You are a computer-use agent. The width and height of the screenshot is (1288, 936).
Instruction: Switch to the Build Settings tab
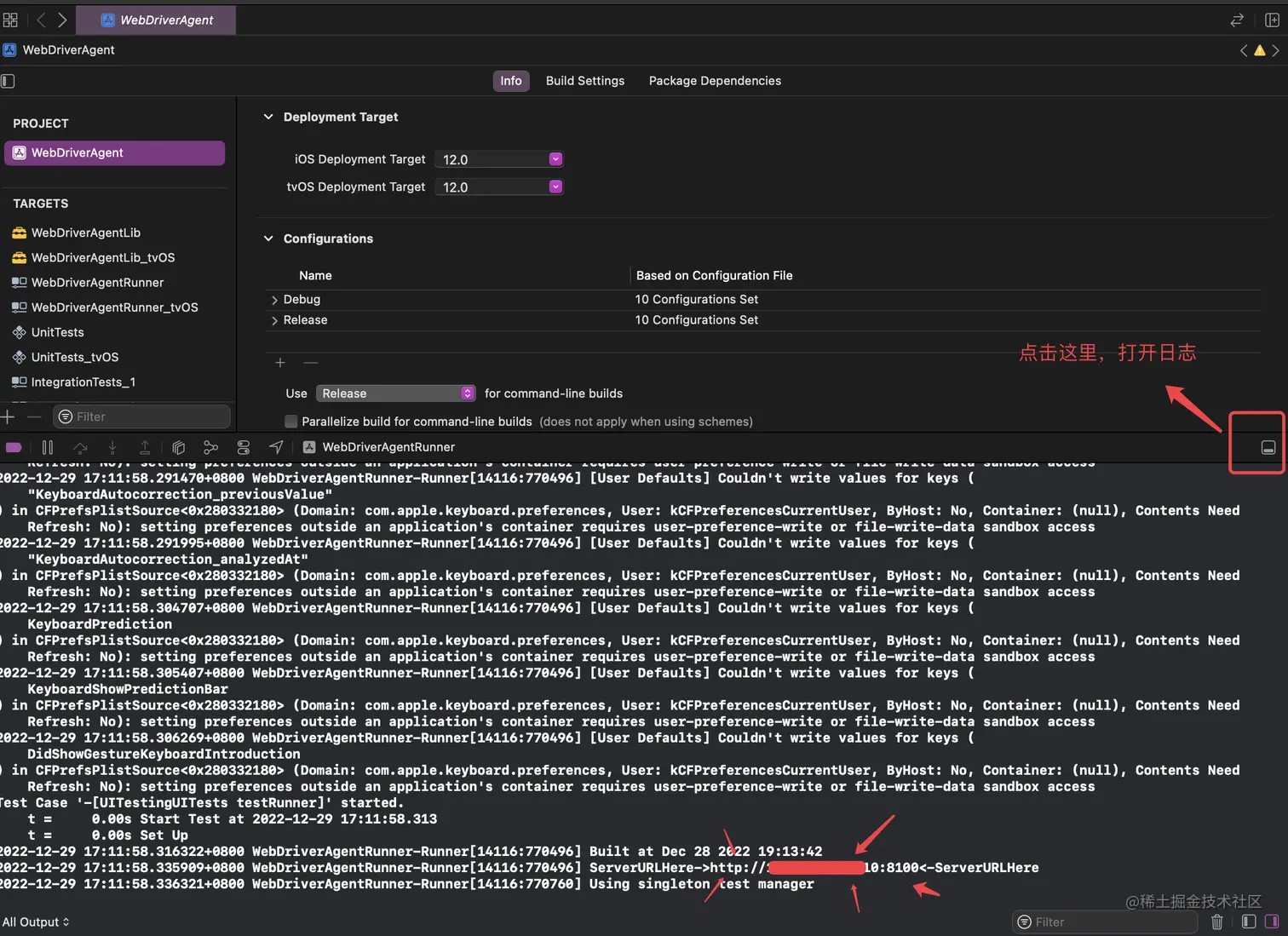tap(585, 81)
